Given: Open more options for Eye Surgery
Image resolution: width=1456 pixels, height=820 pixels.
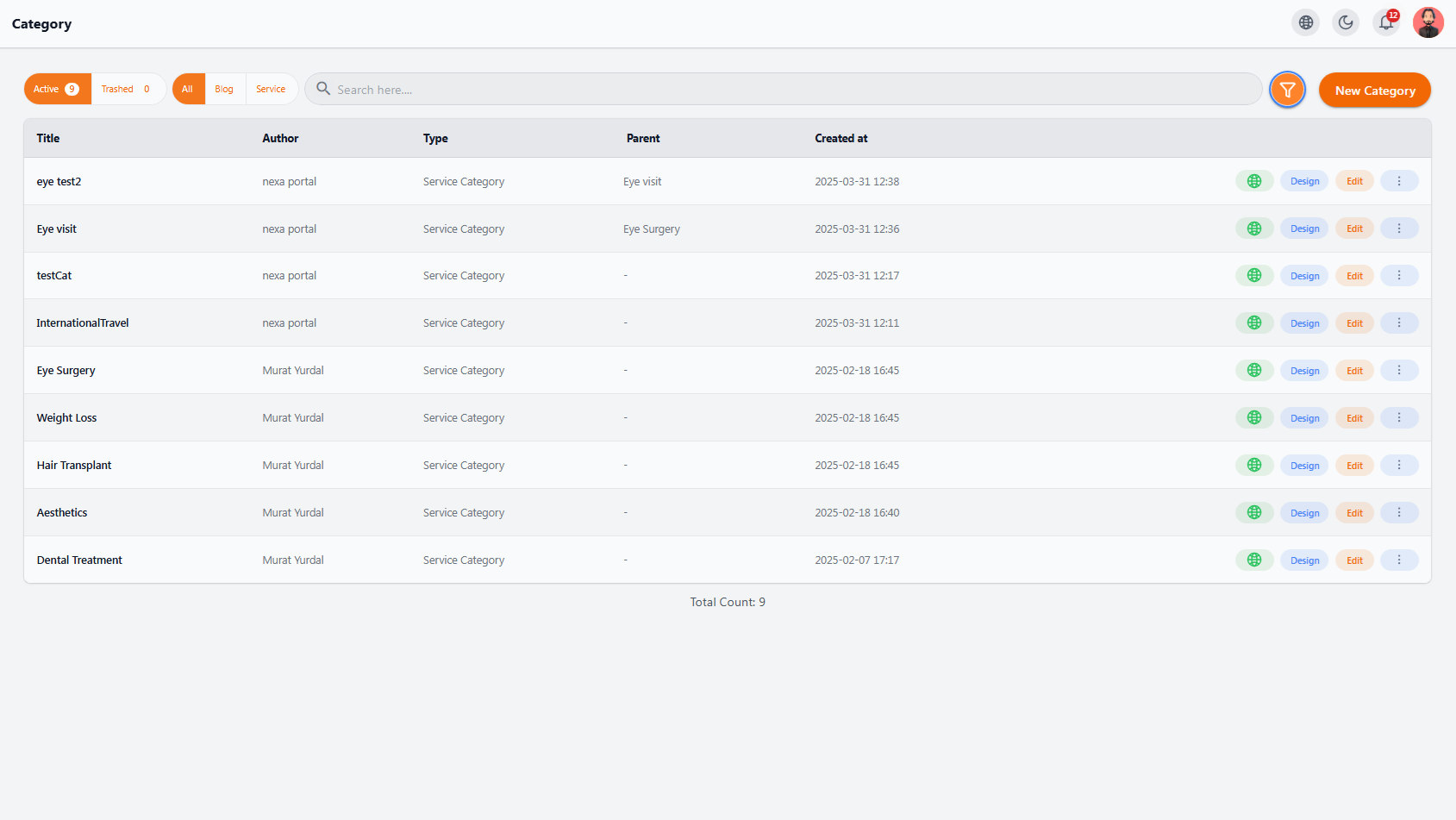Looking at the screenshot, I should [x=1399, y=371].
